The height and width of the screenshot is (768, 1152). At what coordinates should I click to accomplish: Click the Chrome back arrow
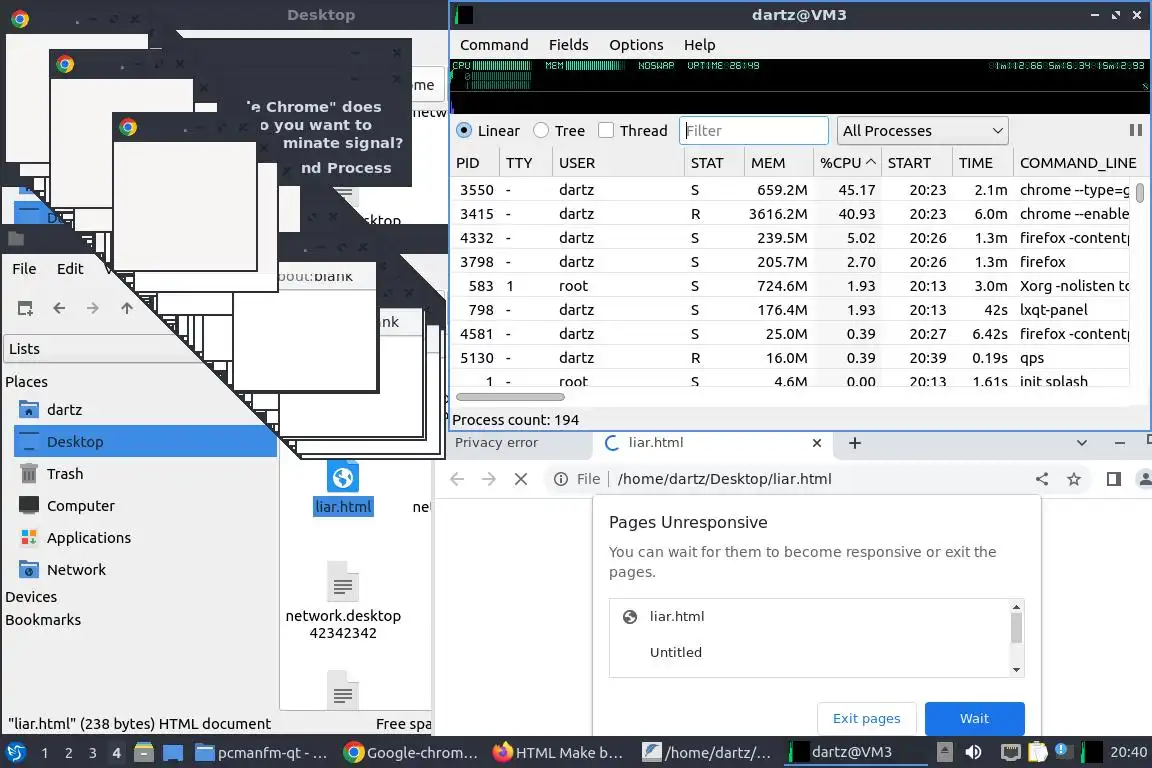(x=457, y=479)
